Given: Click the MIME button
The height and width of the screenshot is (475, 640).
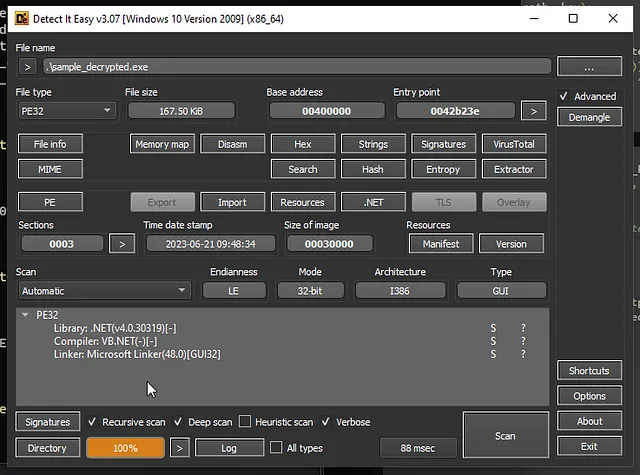Looking at the screenshot, I should 50,169.
